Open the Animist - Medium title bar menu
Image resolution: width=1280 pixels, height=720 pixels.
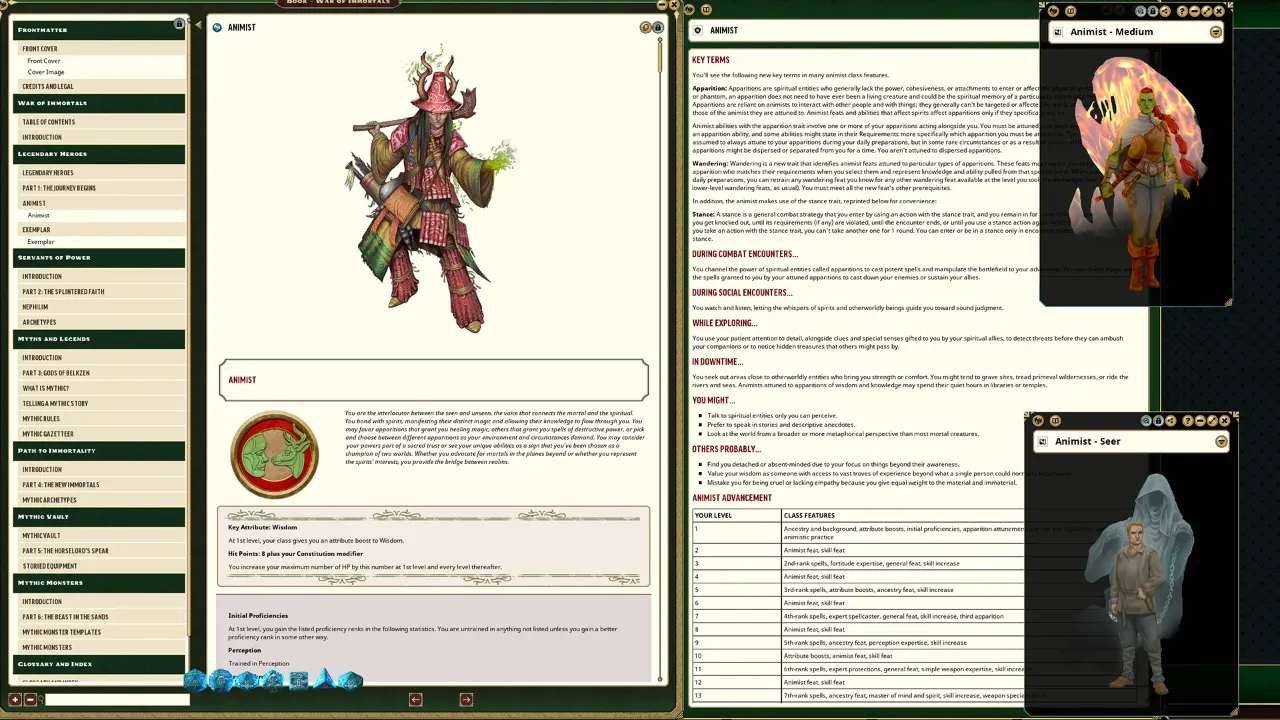pos(1216,32)
